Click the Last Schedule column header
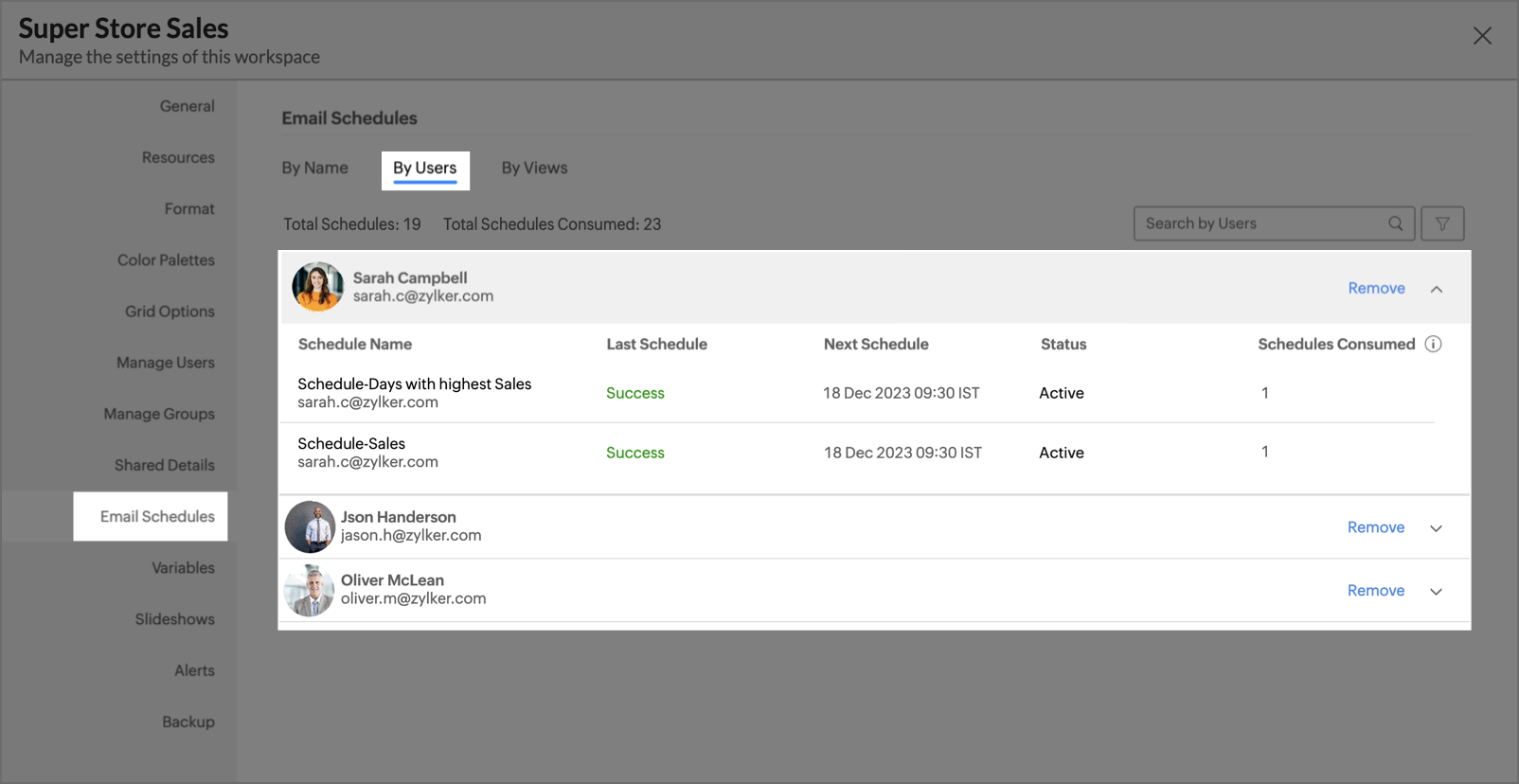The image size is (1519, 784). coord(656,344)
